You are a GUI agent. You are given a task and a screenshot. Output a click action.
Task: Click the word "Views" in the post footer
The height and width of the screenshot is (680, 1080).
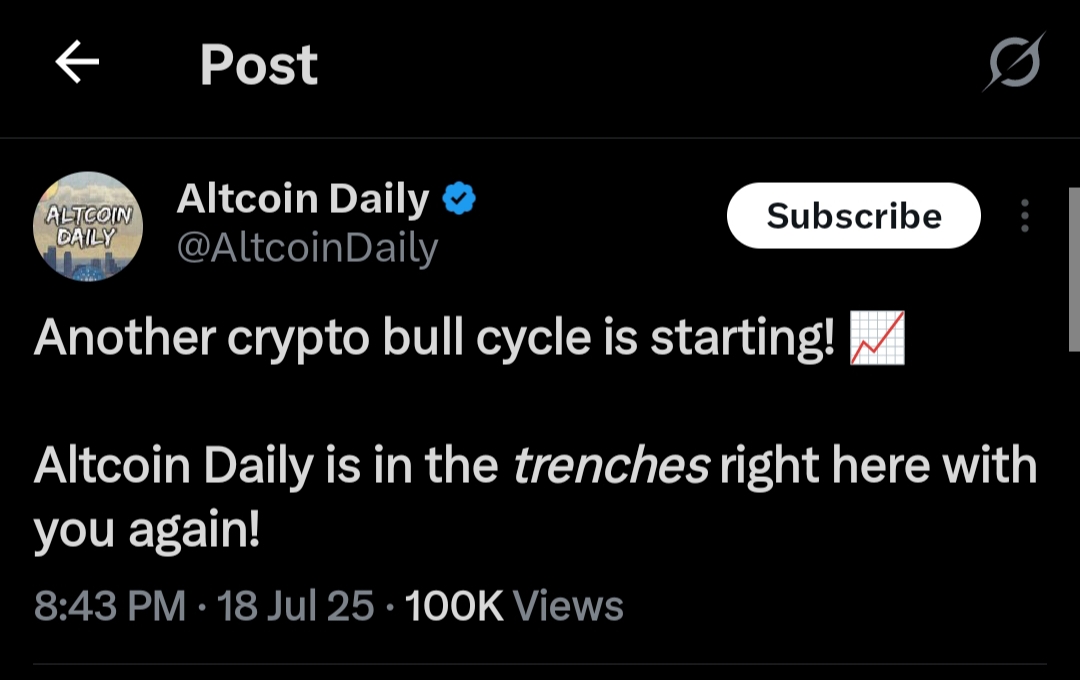pyautogui.click(x=568, y=606)
